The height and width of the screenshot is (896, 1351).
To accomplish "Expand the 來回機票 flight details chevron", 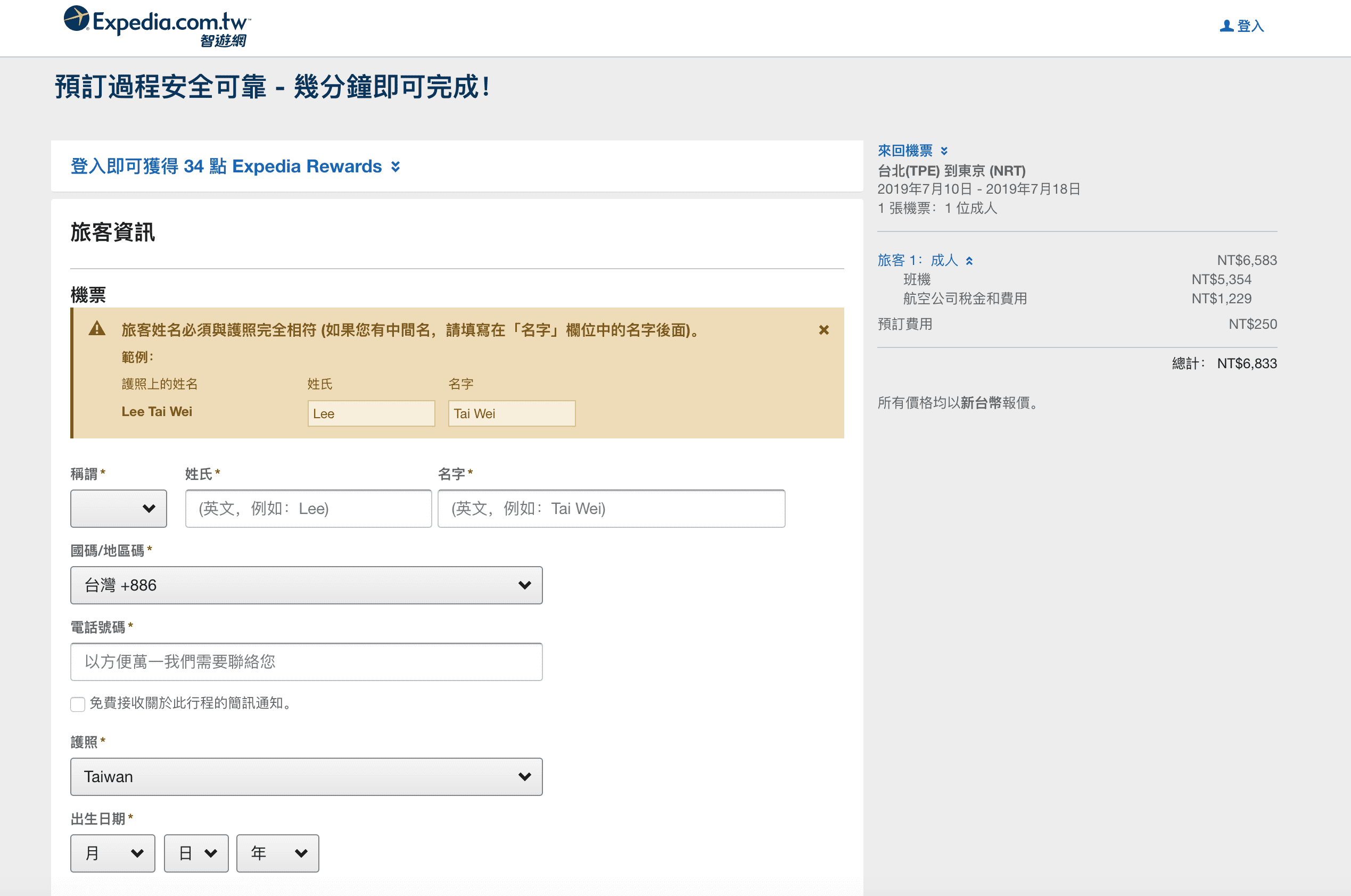I will coord(944,151).
